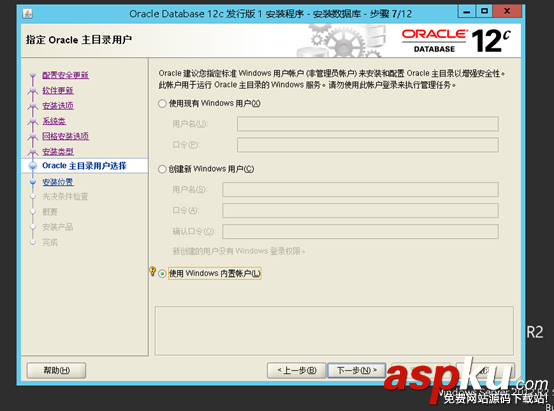Image resolution: width=554 pixels, height=411 pixels.
Task: Click the new user 口令(A) field
Action: coord(360,211)
